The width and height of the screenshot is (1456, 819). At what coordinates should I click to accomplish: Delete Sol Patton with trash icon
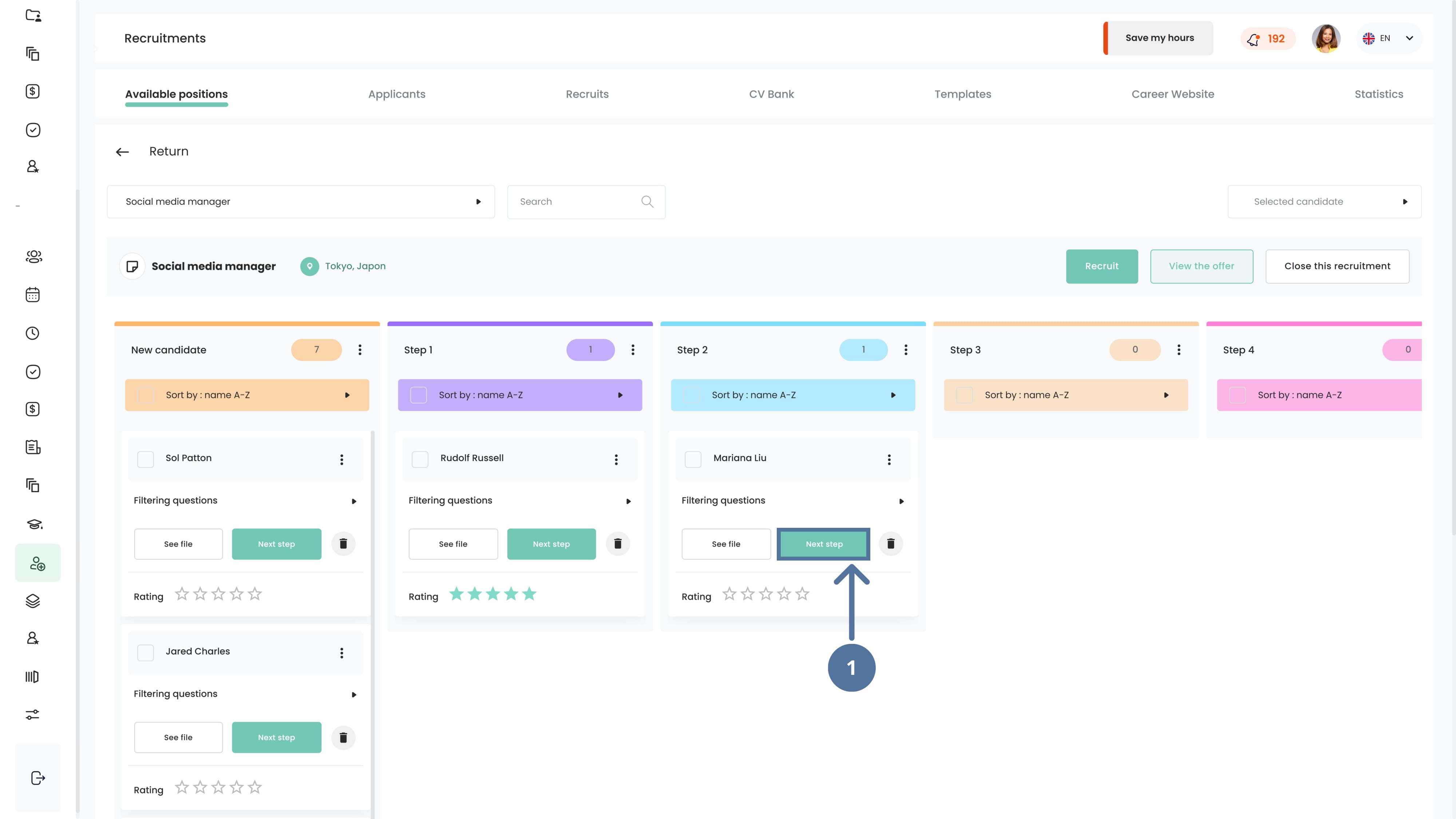(x=343, y=544)
